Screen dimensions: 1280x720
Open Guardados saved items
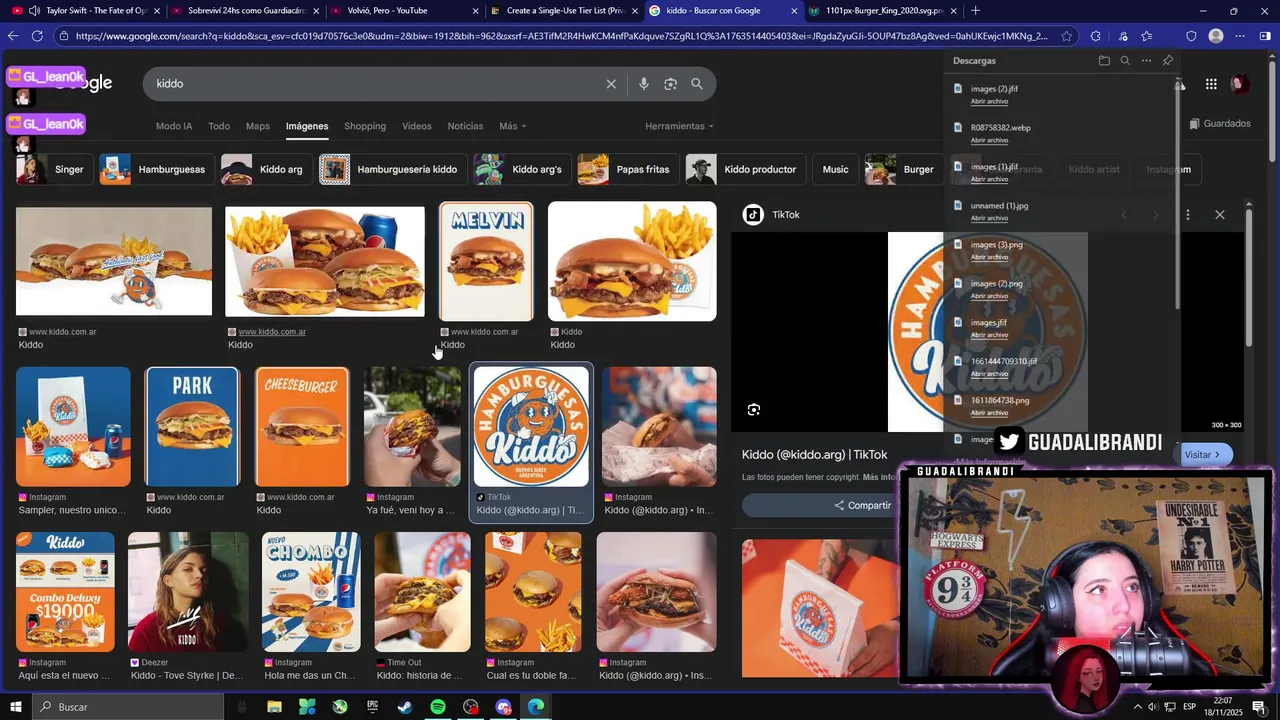pyautogui.click(x=1220, y=124)
